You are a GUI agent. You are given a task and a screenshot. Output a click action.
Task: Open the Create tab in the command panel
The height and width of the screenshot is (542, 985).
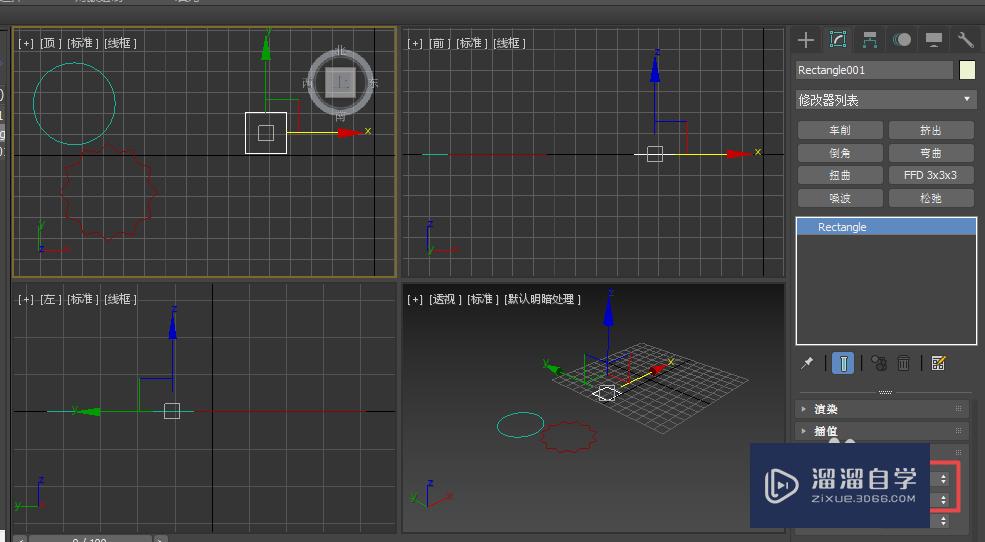tap(806, 40)
